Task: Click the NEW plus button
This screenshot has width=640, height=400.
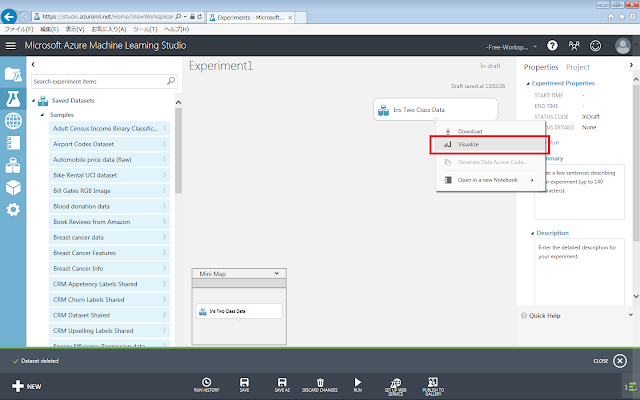Action: (26, 386)
